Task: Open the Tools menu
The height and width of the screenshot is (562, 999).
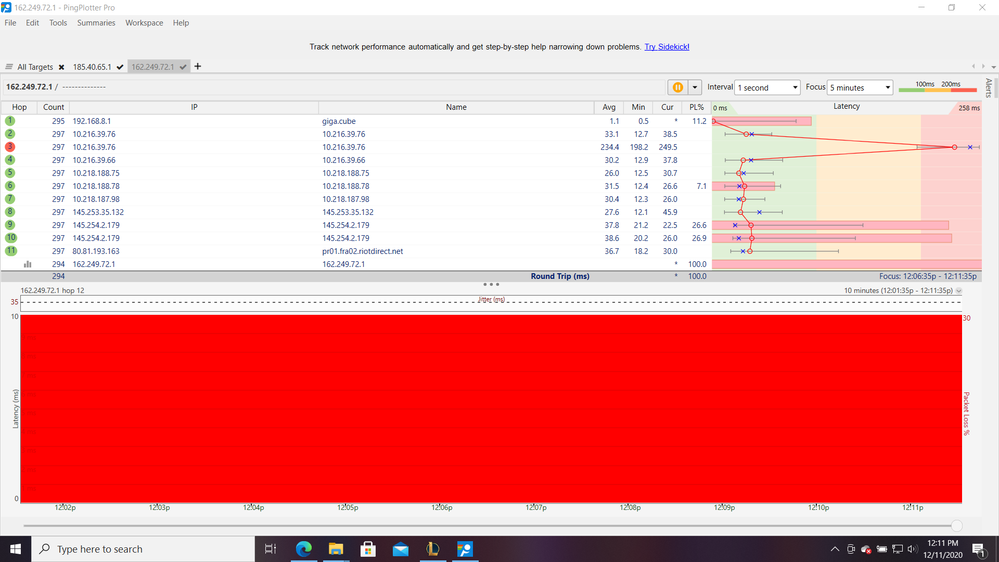Action: (x=58, y=23)
